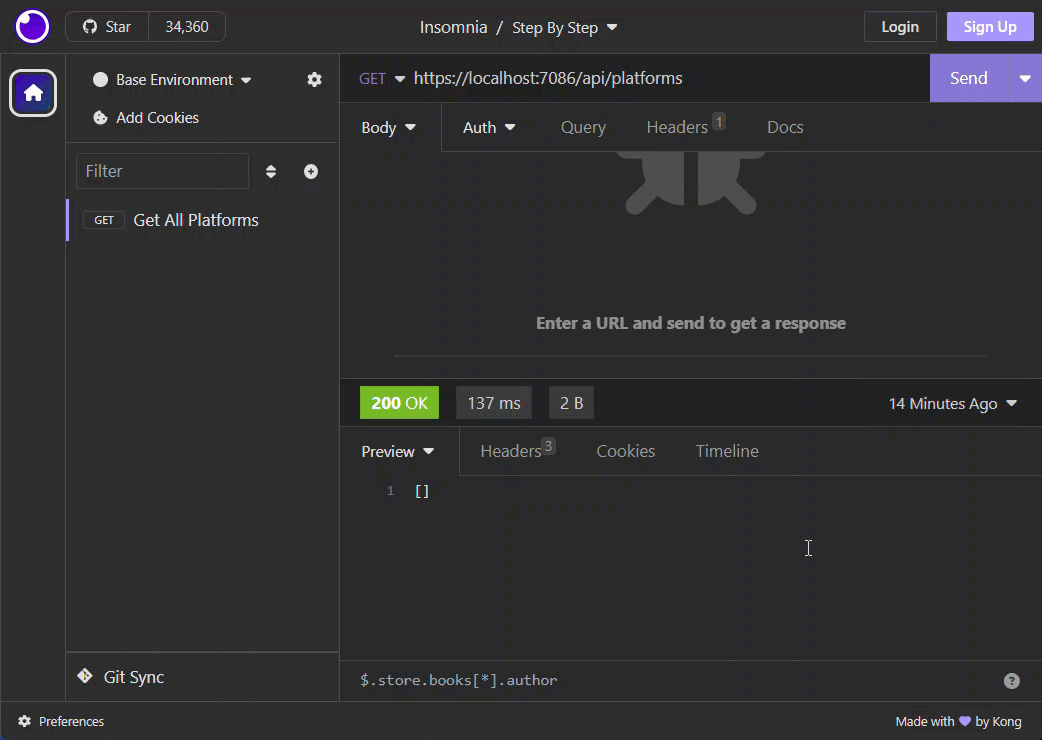This screenshot has height=740, width=1042.
Task: Click the Insomnia logo icon
Action: (32, 27)
